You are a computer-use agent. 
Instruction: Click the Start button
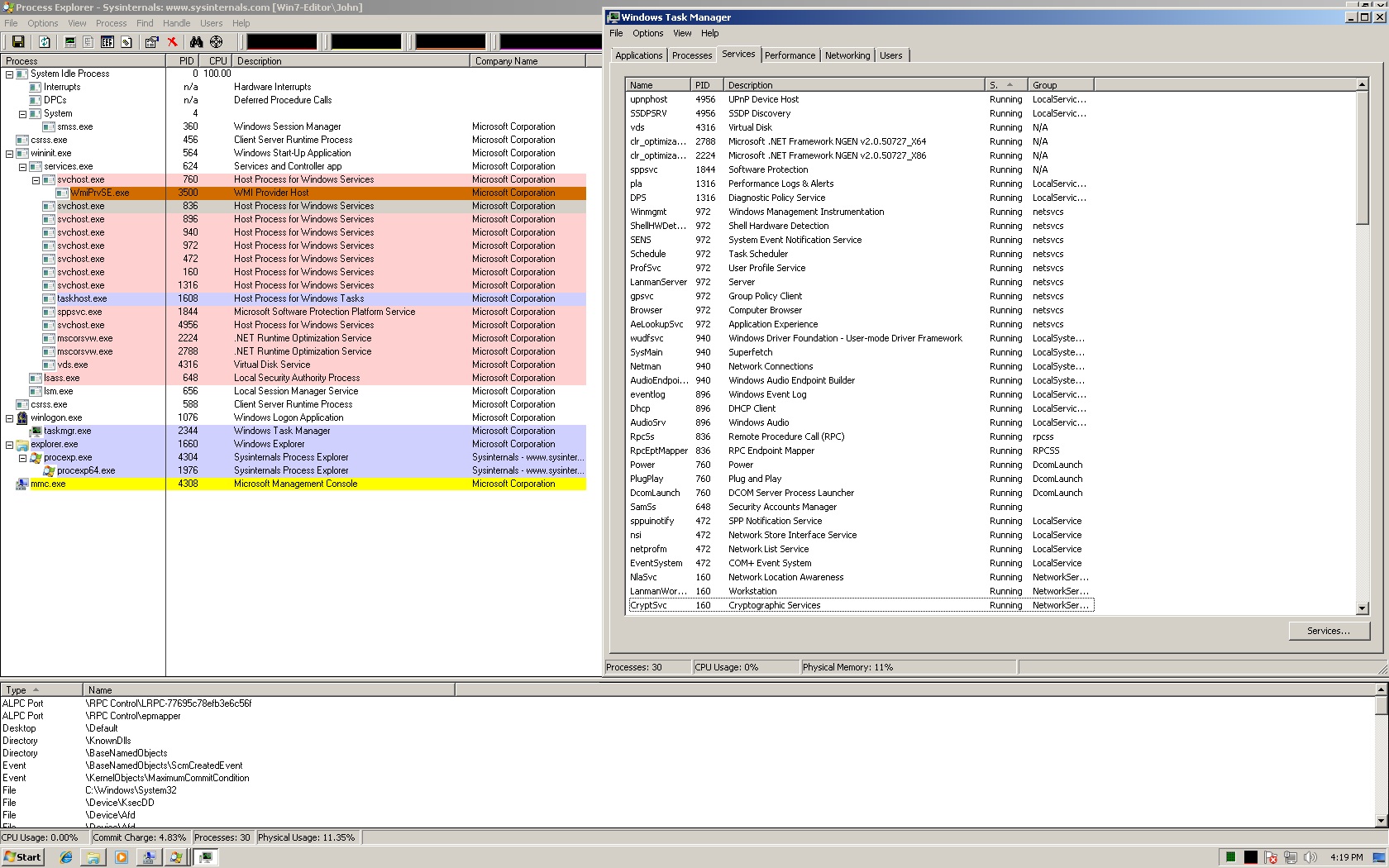pyautogui.click(x=22, y=857)
